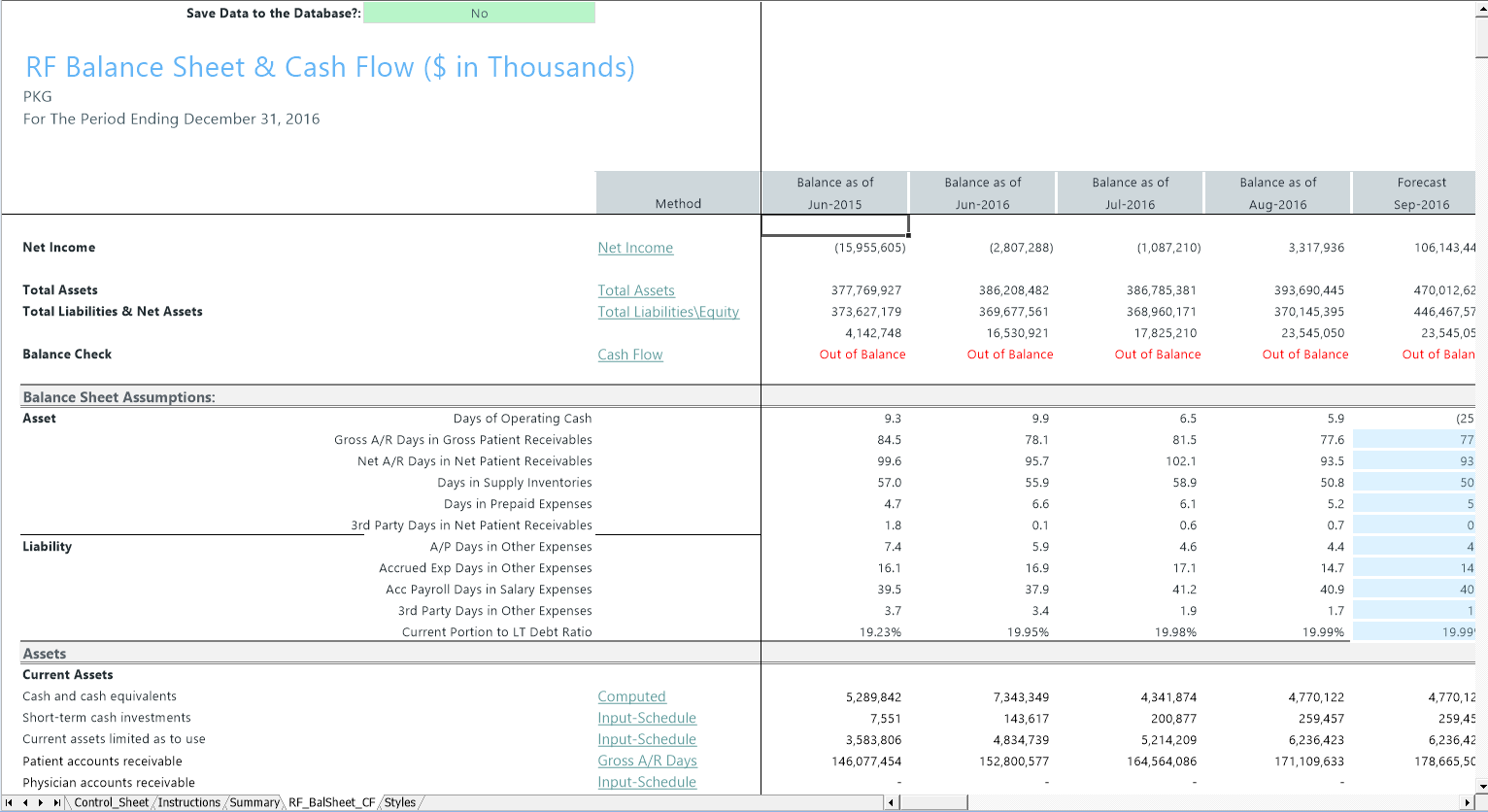Open the Summary sheet tab
Image resolution: width=1488 pixels, height=812 pixels.
pyautogui.click(x=254, y=802)
